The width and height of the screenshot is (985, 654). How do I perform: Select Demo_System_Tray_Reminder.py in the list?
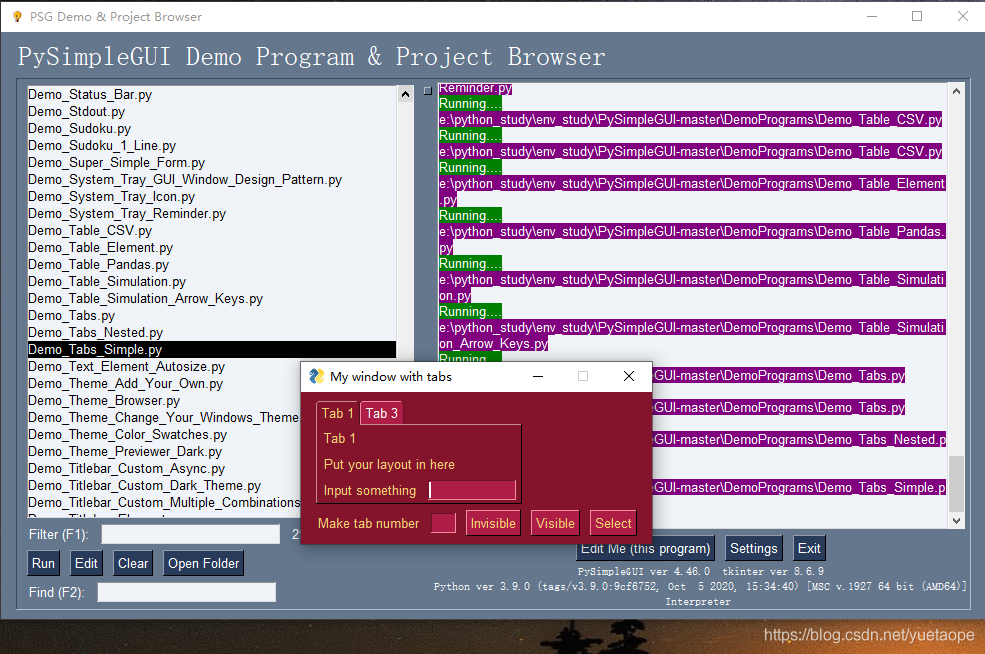click(x=212, y=214)
